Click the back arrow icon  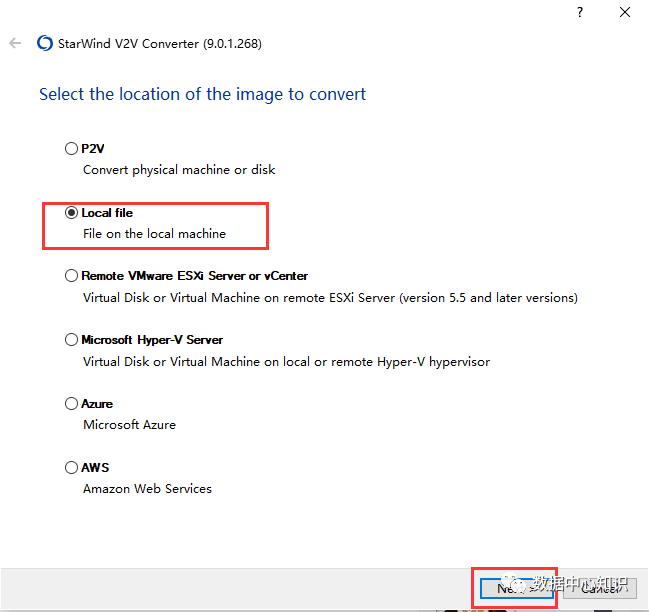tap(15, 44)
